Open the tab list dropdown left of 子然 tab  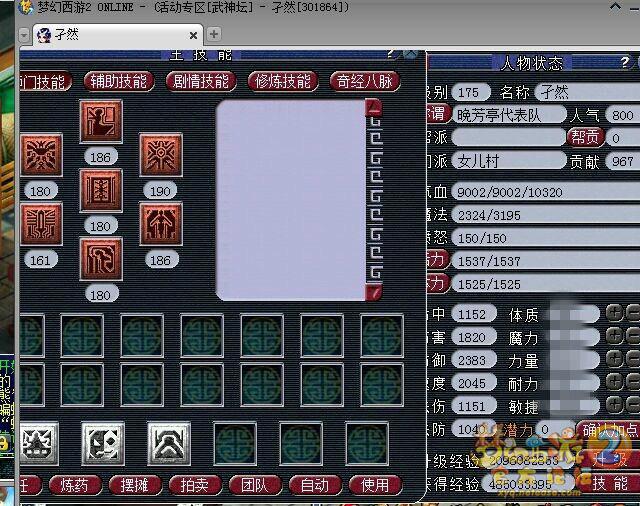[x=24, y=36]
